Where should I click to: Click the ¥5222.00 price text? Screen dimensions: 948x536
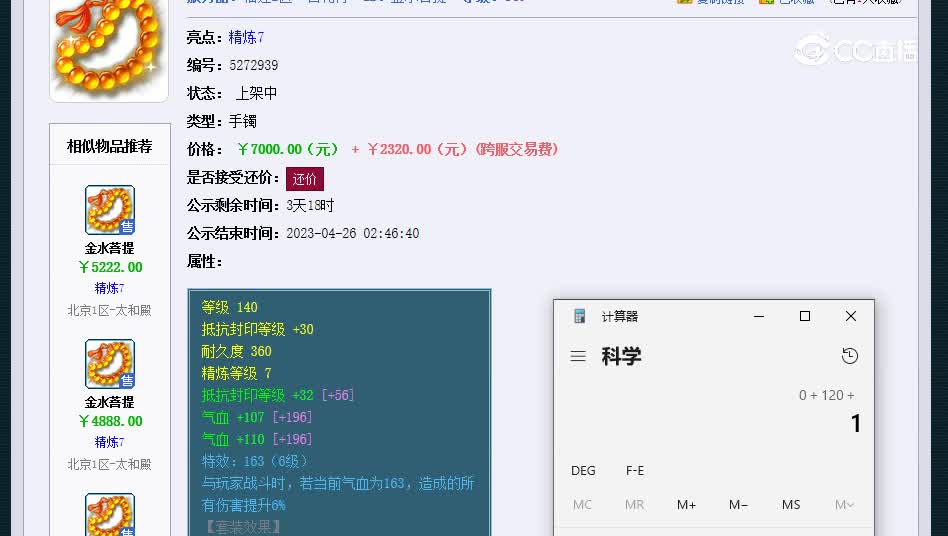[110, 267]
